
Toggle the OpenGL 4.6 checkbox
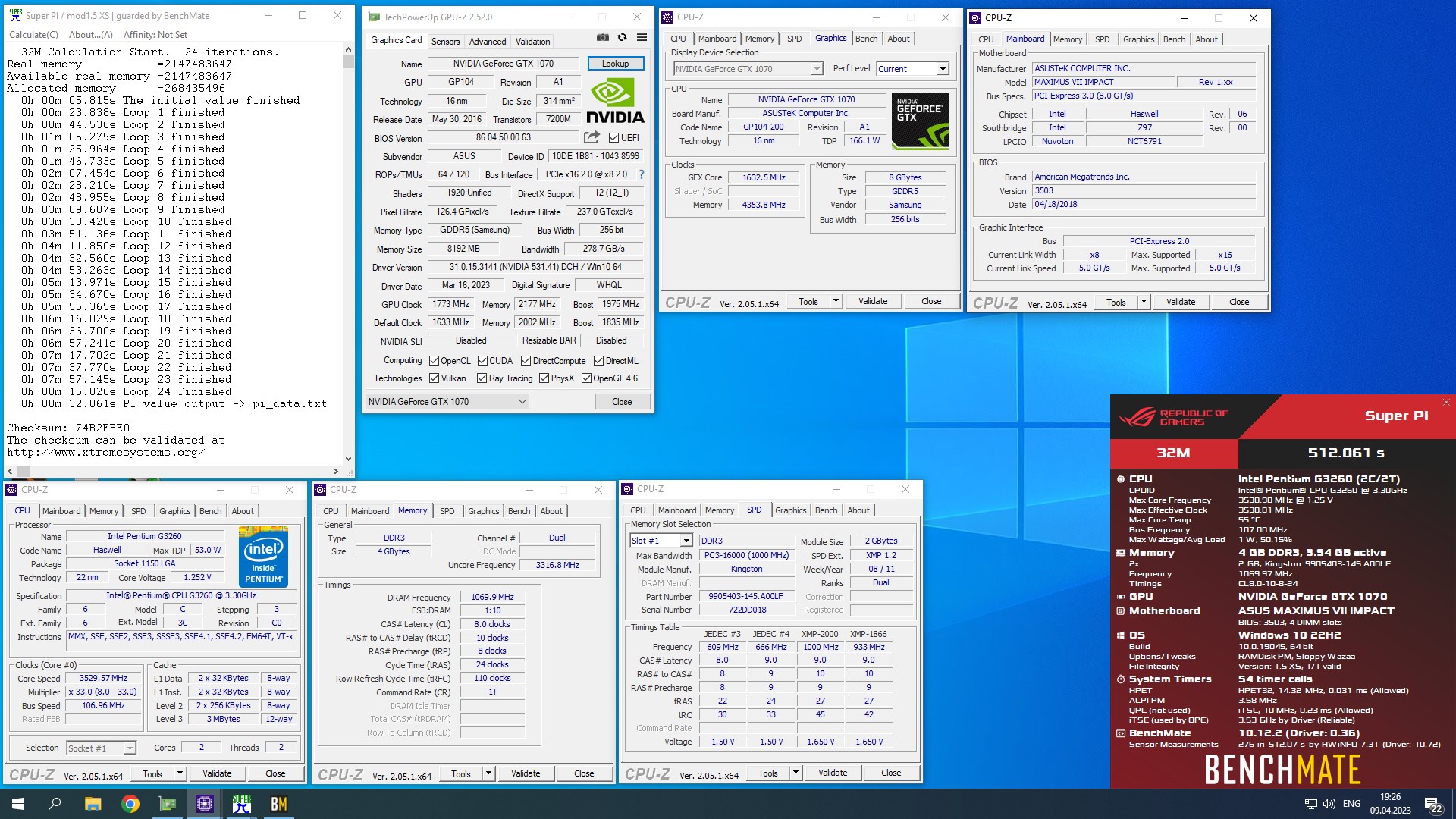tap(586, 378)
